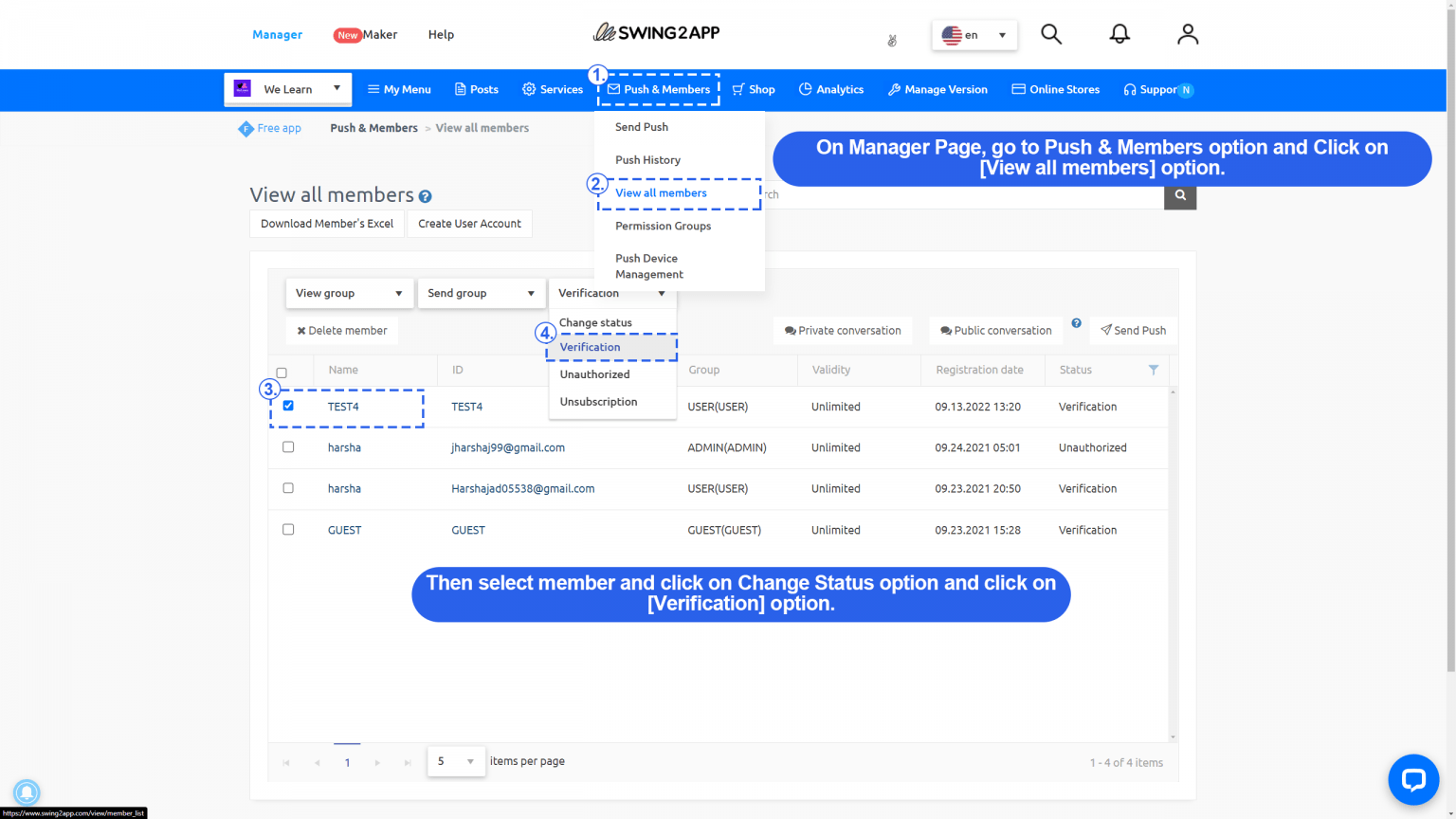1456x819 pixels.
Task: Click Create User Account
Action: pyautogui.click(x=469, y=224)
